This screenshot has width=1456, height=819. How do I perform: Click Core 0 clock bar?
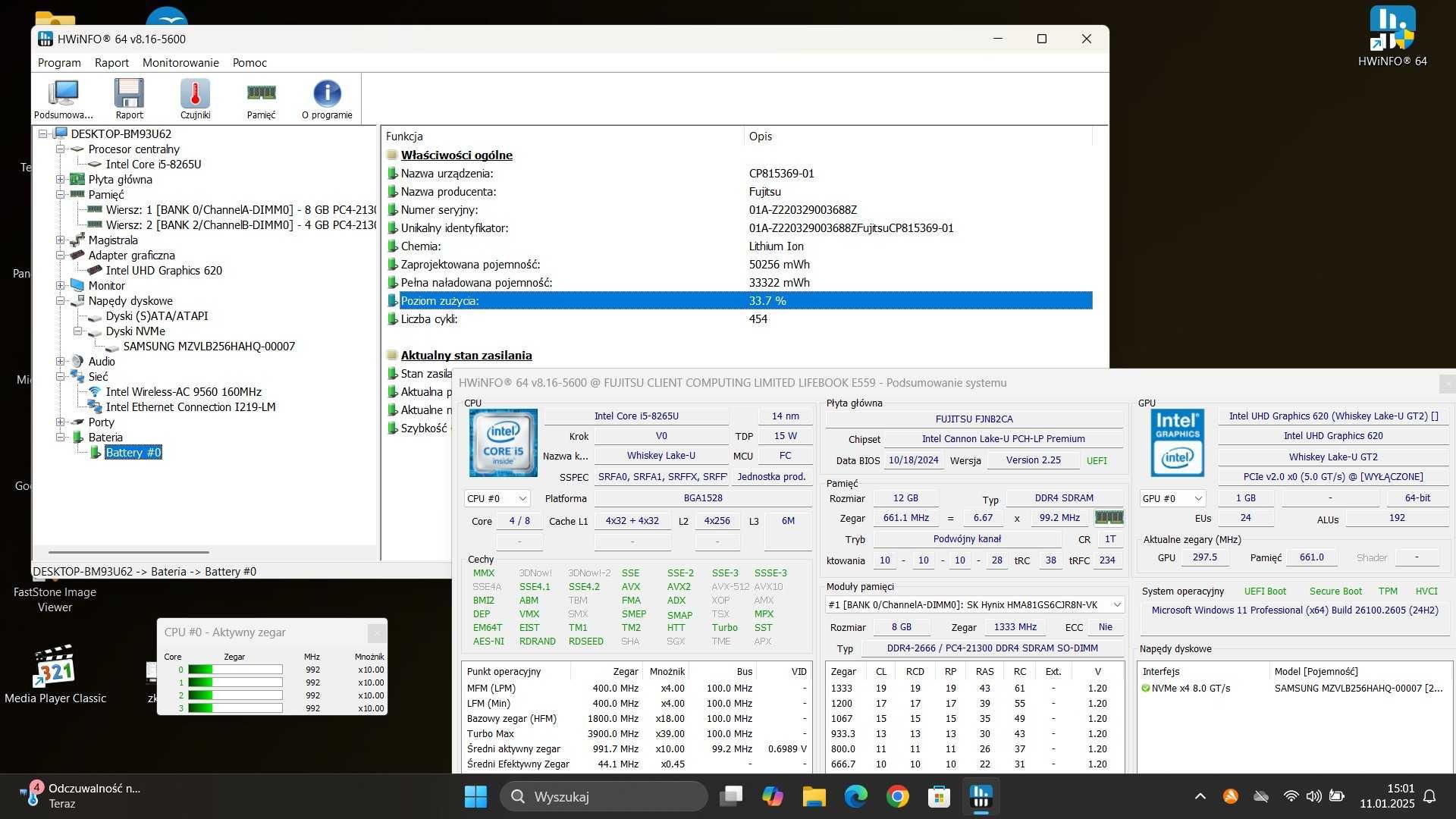click(x=235, y=670)
